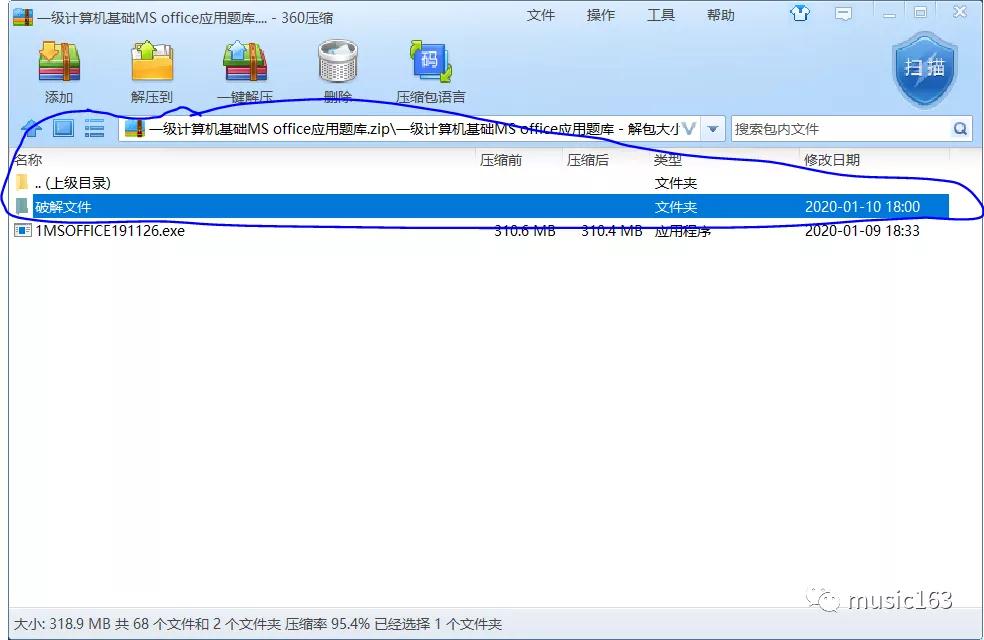Click the 上级目录 folder icon
The image size is (984, 640).
pos(22,182)
